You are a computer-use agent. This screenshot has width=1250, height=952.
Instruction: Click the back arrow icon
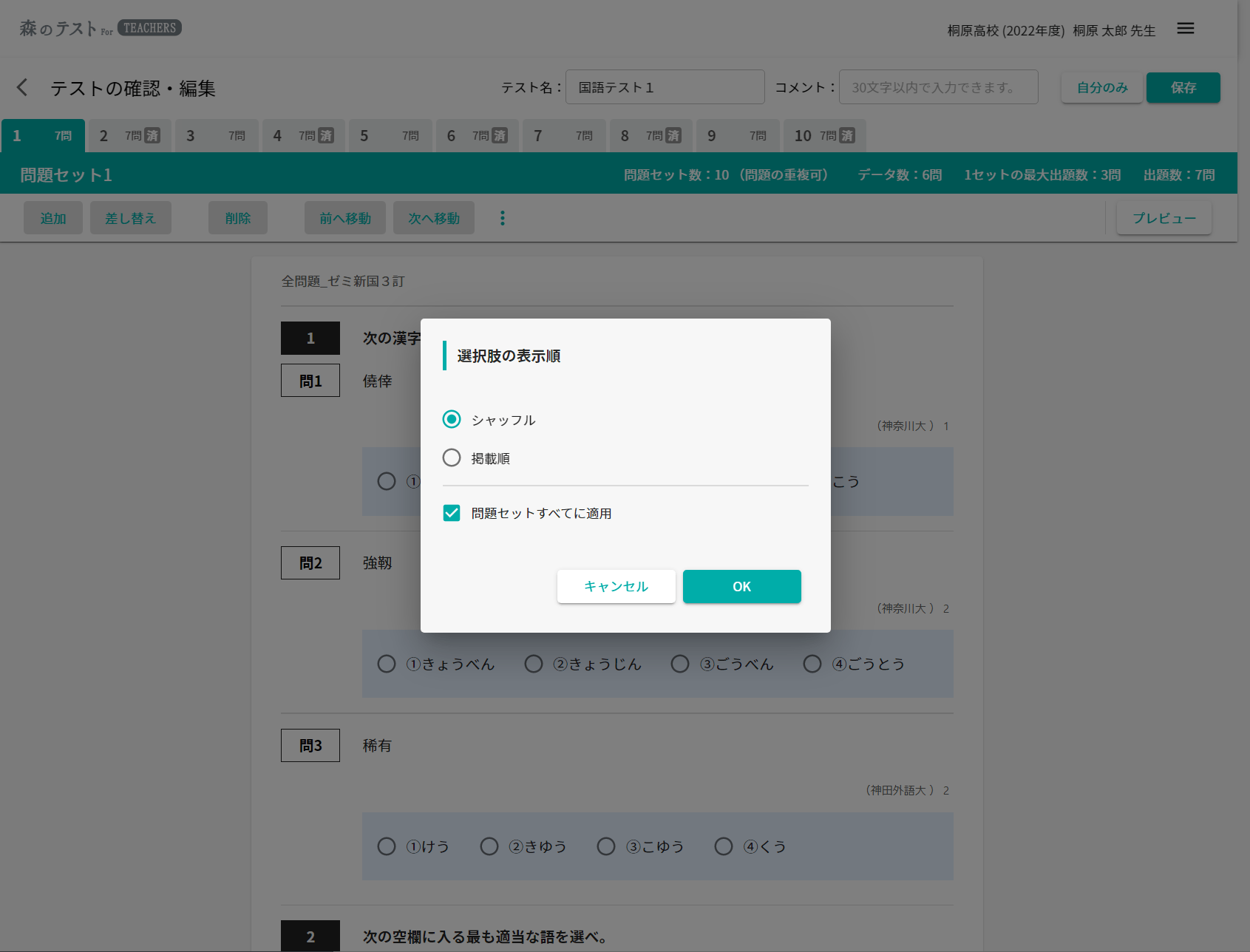tap(22, 87)
